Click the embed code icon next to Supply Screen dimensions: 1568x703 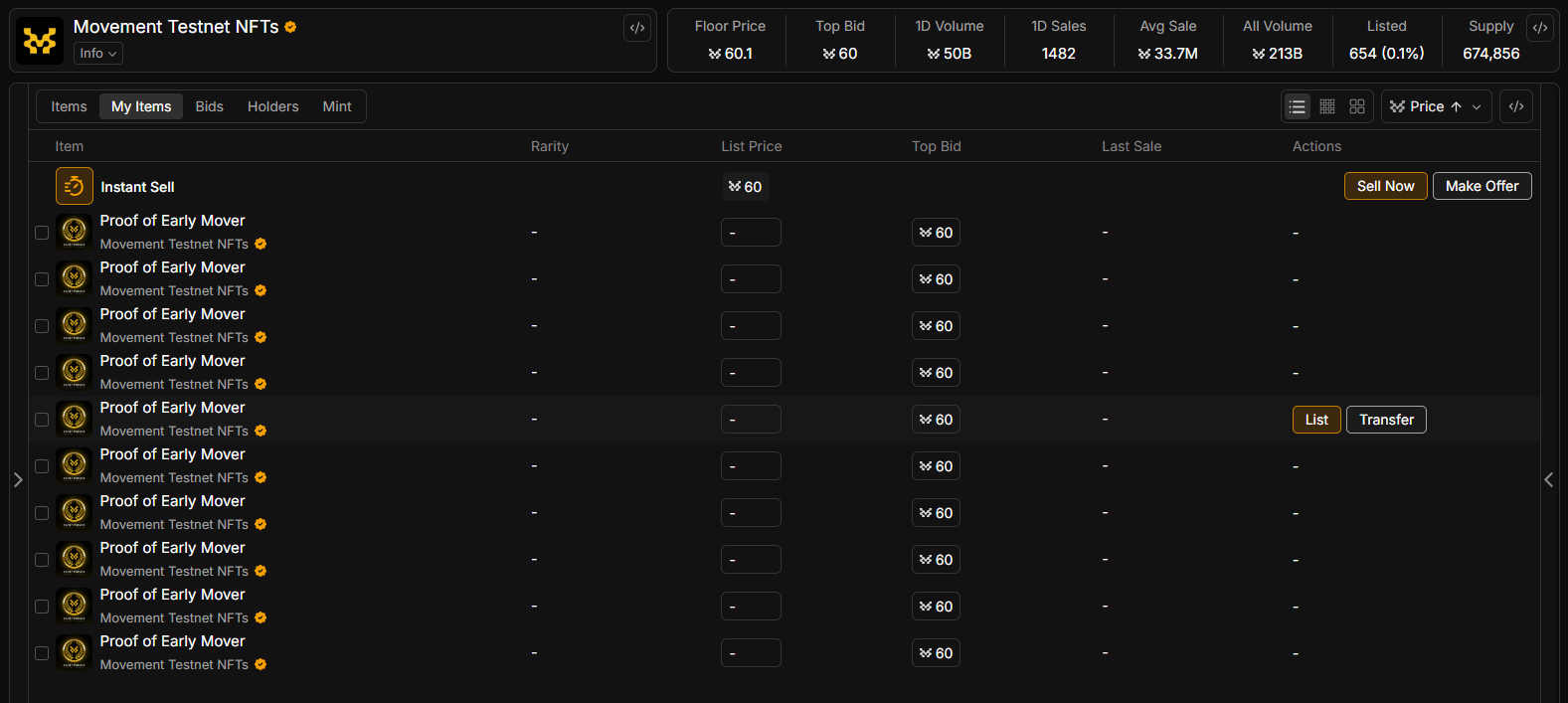pyautogui.click(x=1539, y=28)
